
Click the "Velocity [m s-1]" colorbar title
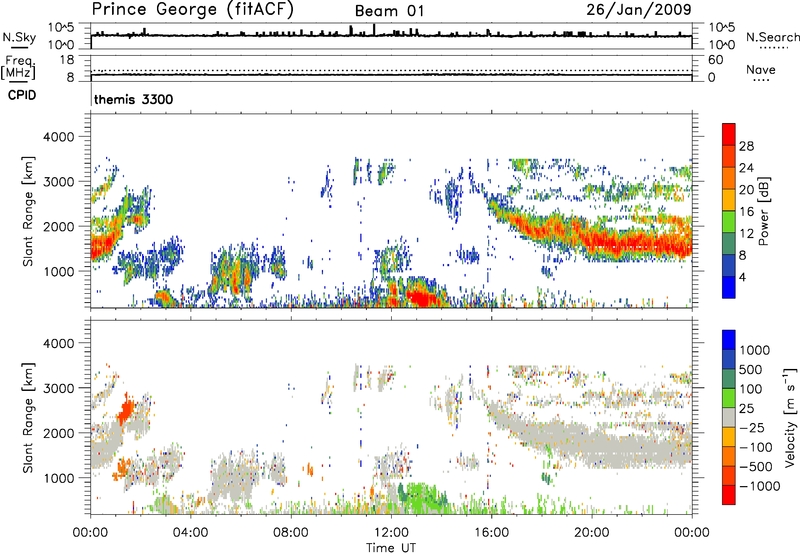click(791, 417)
